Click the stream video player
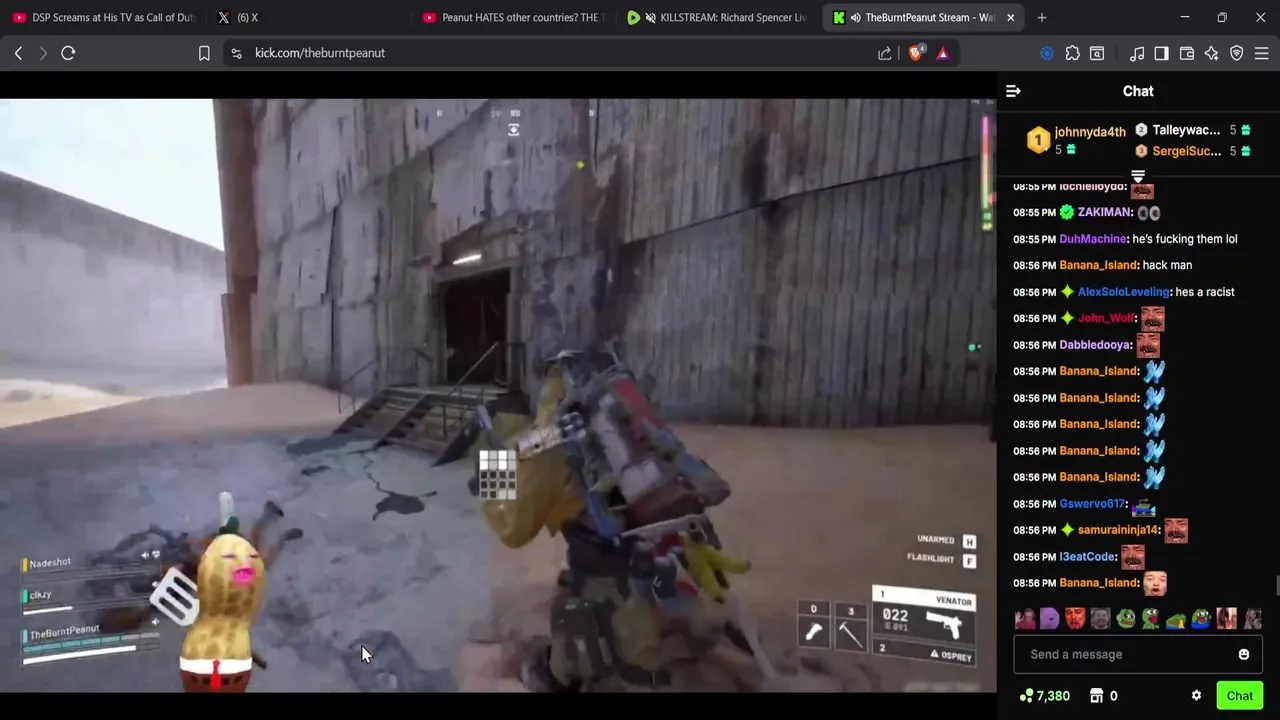Viewport: 1280px width, 720px height. [x=498, y=395]
